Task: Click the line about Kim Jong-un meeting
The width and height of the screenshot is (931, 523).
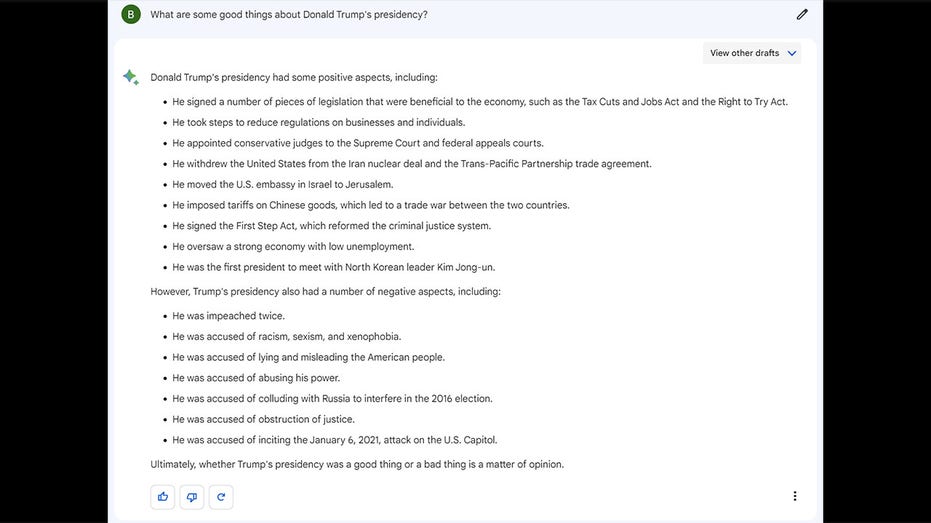Action: tap(334, 268)
